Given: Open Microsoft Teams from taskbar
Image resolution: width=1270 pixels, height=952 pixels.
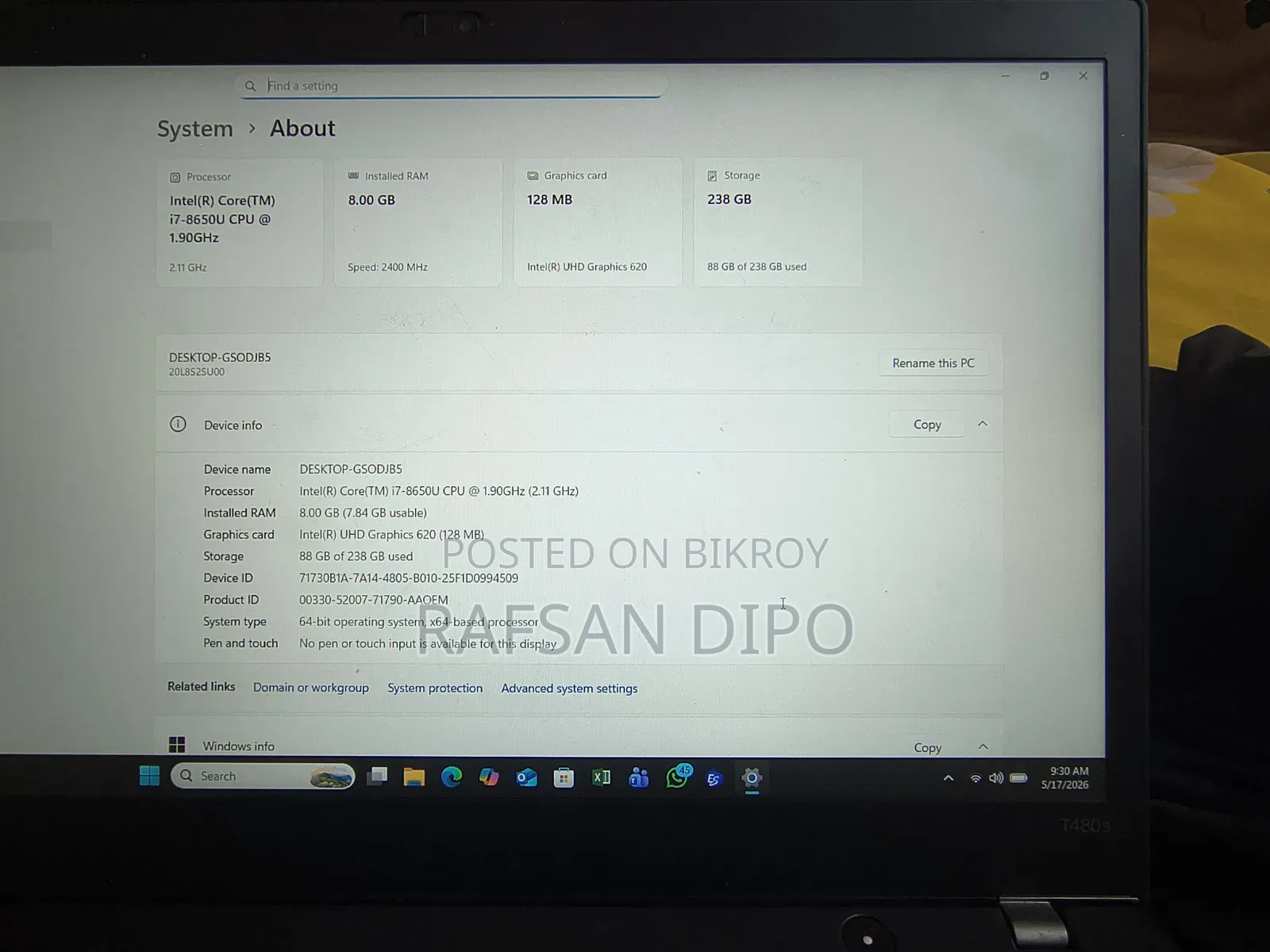Looking at the screenshot, I should pyautogui.click(x=639, y=777).
